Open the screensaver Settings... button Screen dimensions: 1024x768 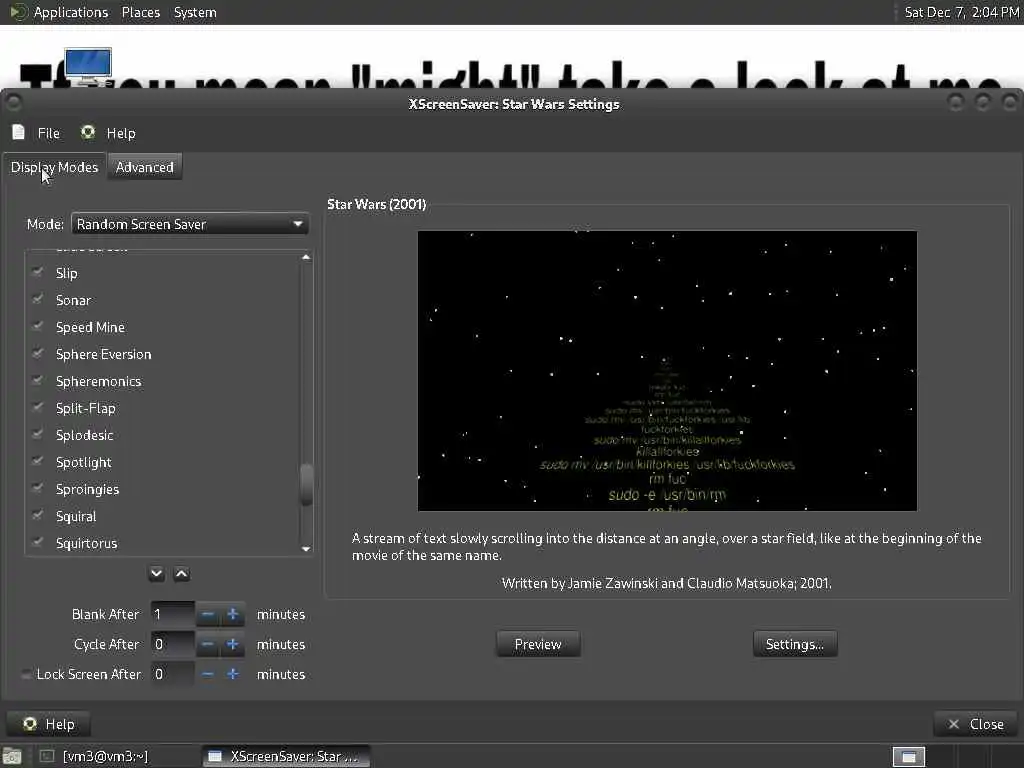(x=795, y=645)
